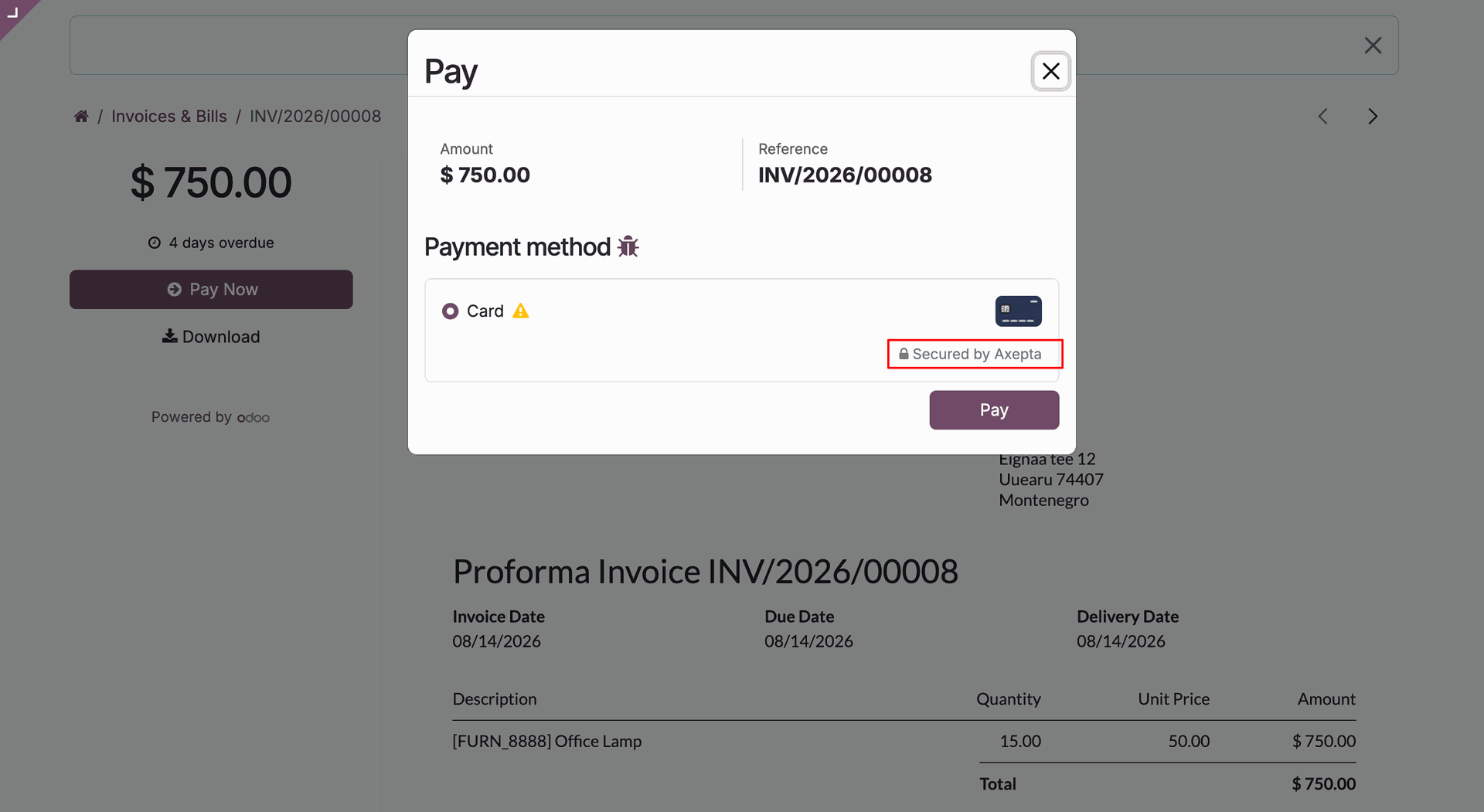Click the corner ribbon in top-left
The height and width of the screenshot is (812, 1484).
point(12,12)
